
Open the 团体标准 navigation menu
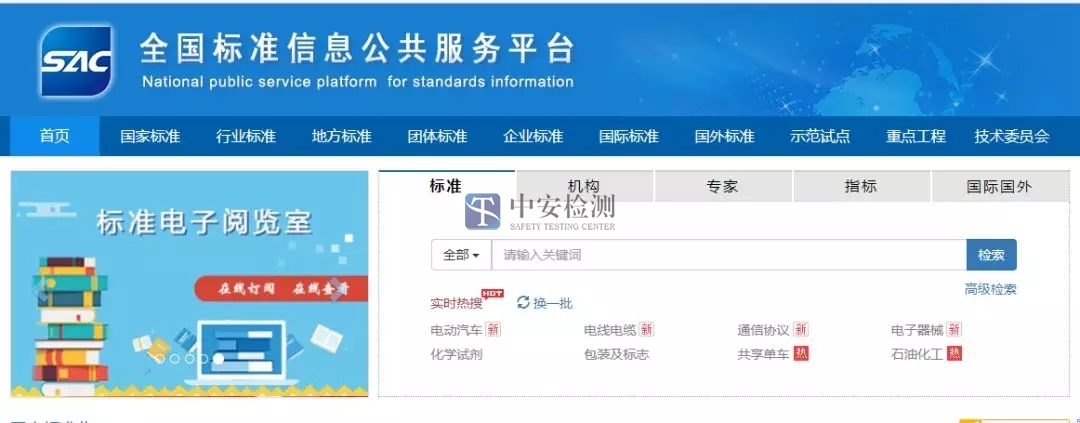tap(437, 136)
